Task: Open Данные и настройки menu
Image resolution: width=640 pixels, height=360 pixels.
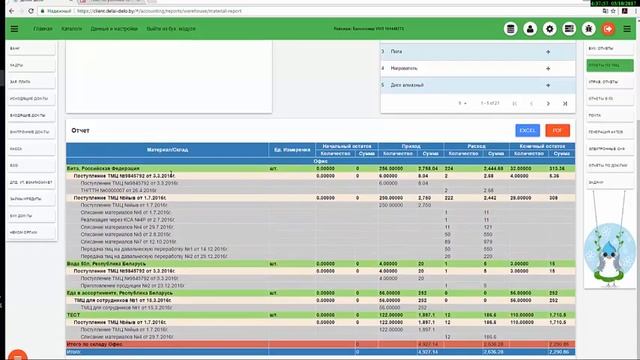Action: coord(114,29)
